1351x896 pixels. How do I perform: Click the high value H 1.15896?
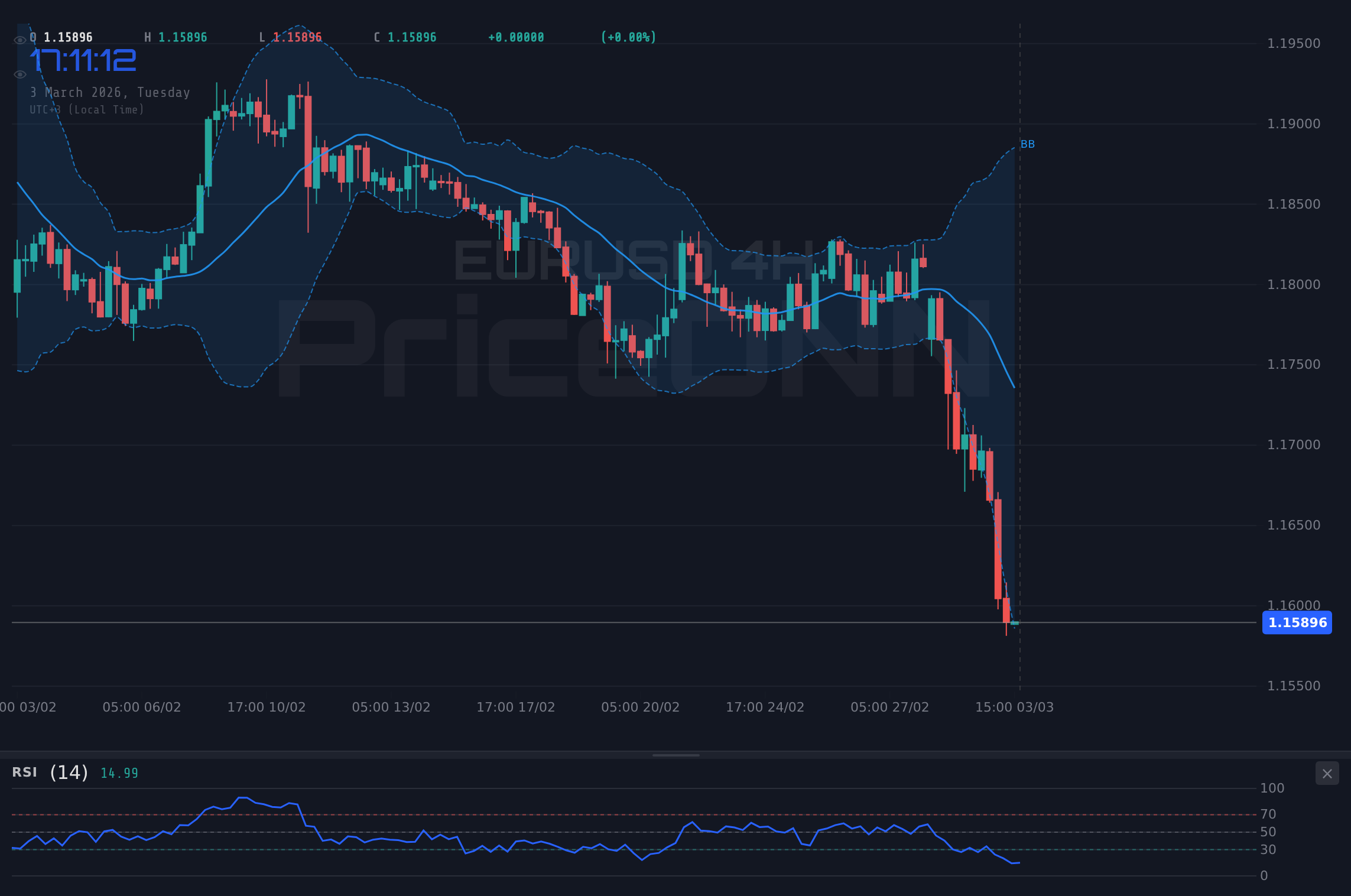coord(176,37)
